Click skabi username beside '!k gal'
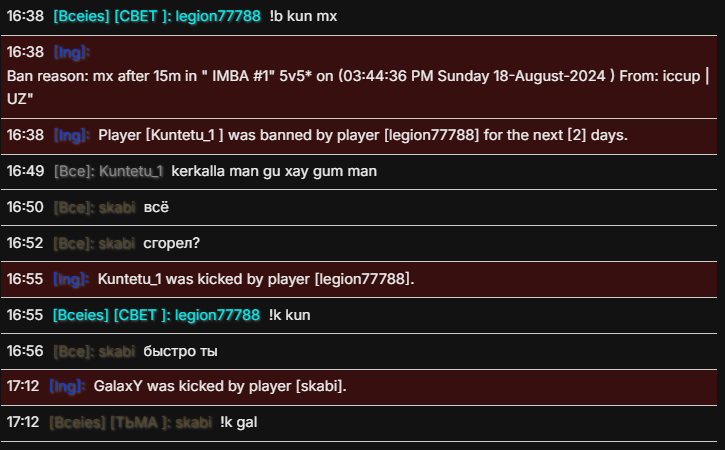Screen dimensions: 725x450 click(x=193, y=422)
